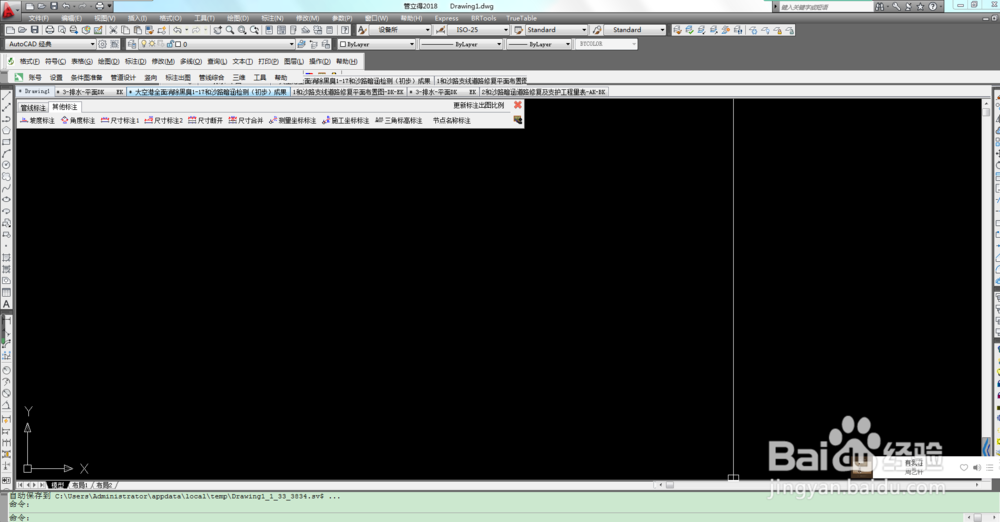Click the Angle annotation 角度标注 tool
The image size is (1000, 522).
pos(78,120)
